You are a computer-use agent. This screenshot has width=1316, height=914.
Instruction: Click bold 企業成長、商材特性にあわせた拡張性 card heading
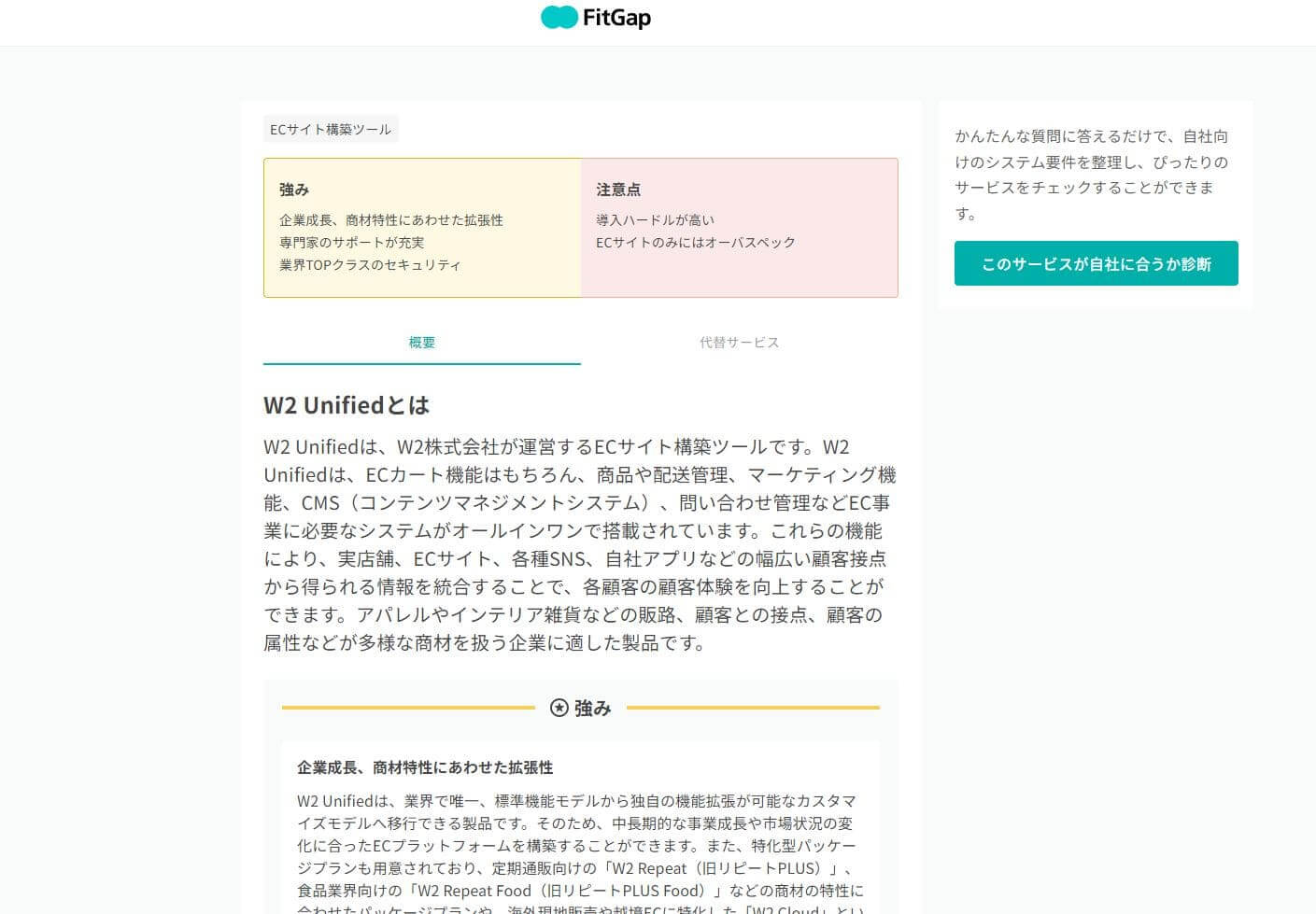click(425, 767)
